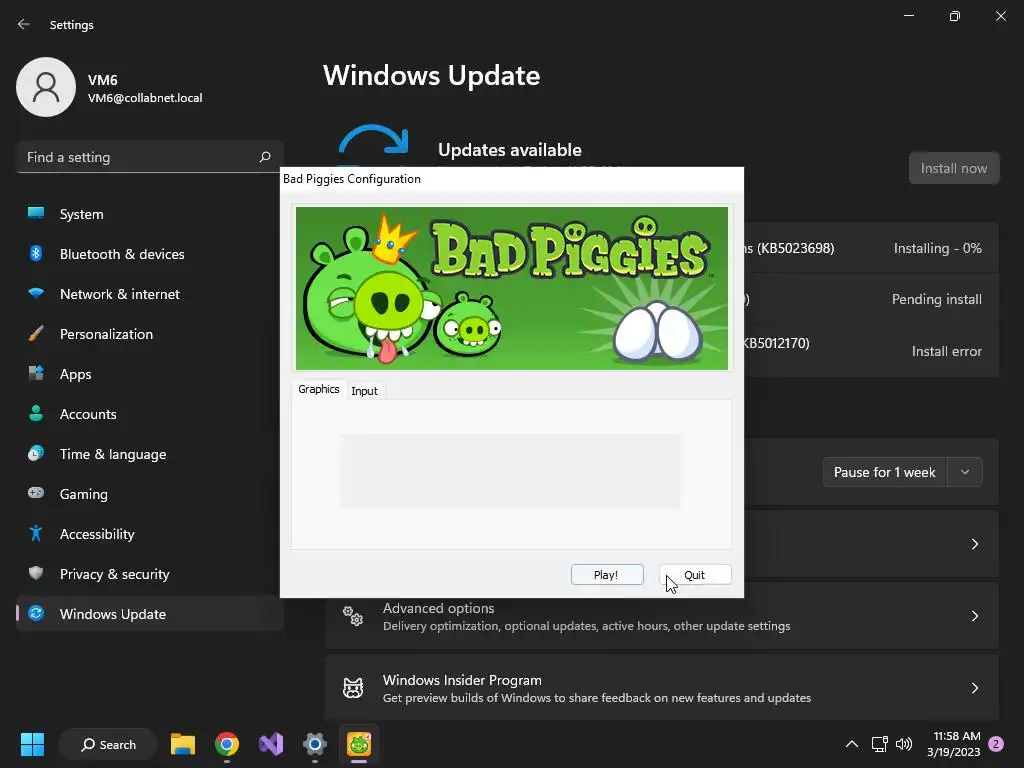The height and width of the screenshot is (768, 1024).
Task: Open Apps settings
Action: coord(150,374)
